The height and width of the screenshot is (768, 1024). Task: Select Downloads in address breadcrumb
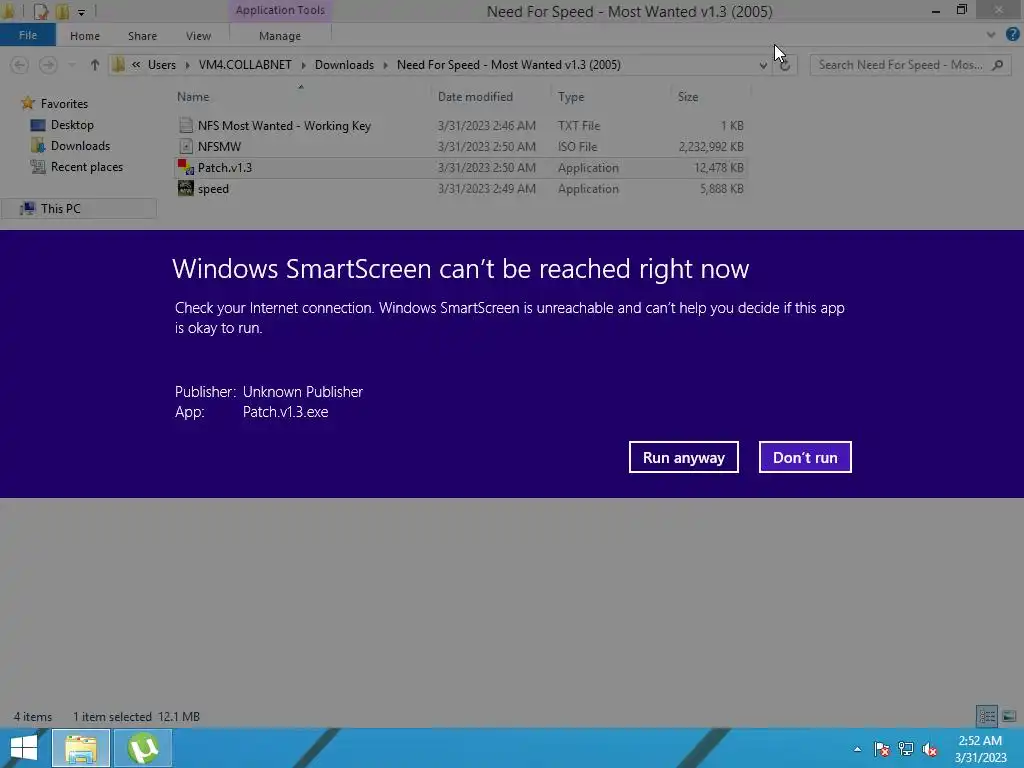point(344,65)
